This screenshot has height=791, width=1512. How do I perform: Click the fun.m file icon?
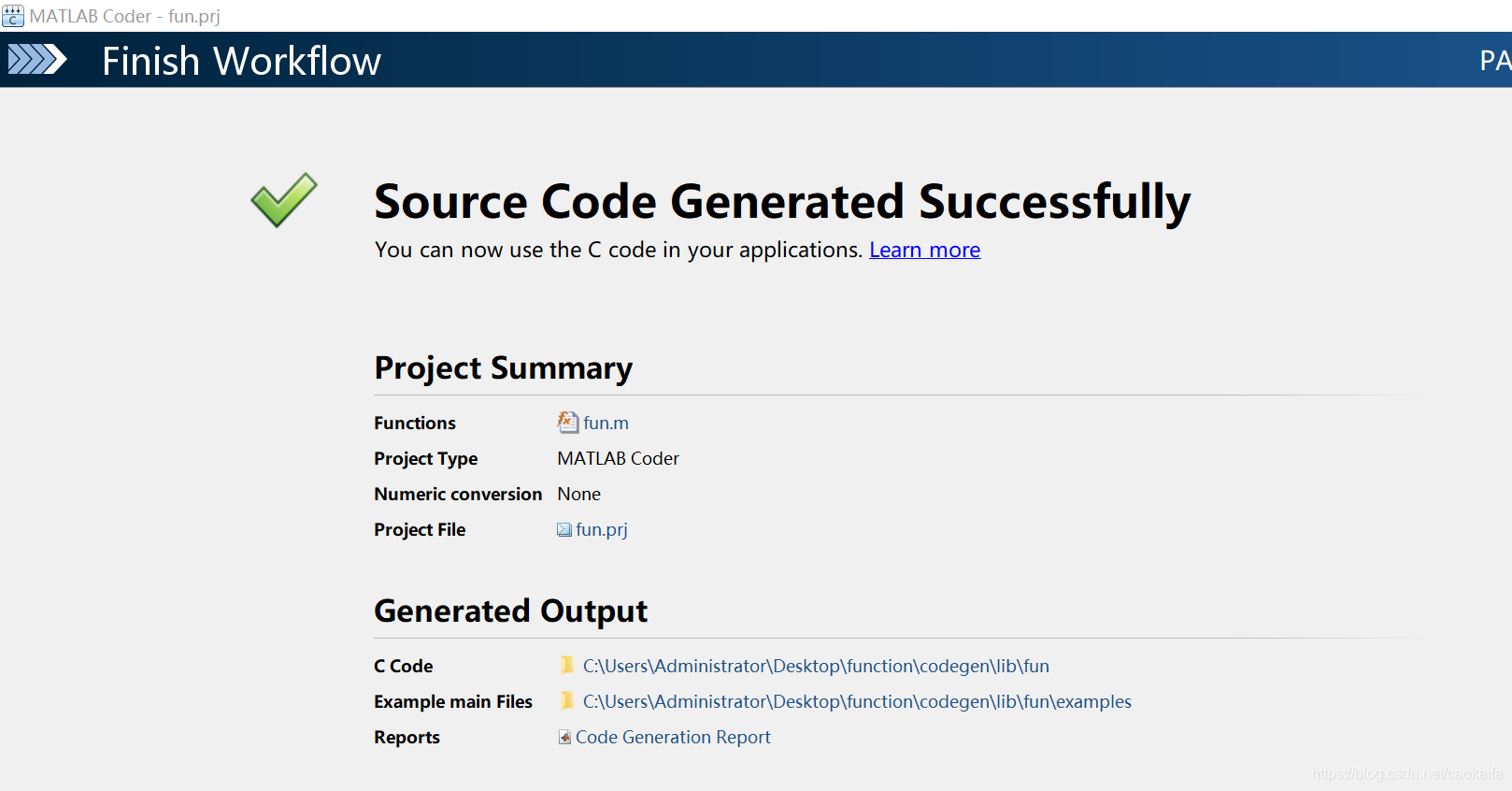(567, 423)
